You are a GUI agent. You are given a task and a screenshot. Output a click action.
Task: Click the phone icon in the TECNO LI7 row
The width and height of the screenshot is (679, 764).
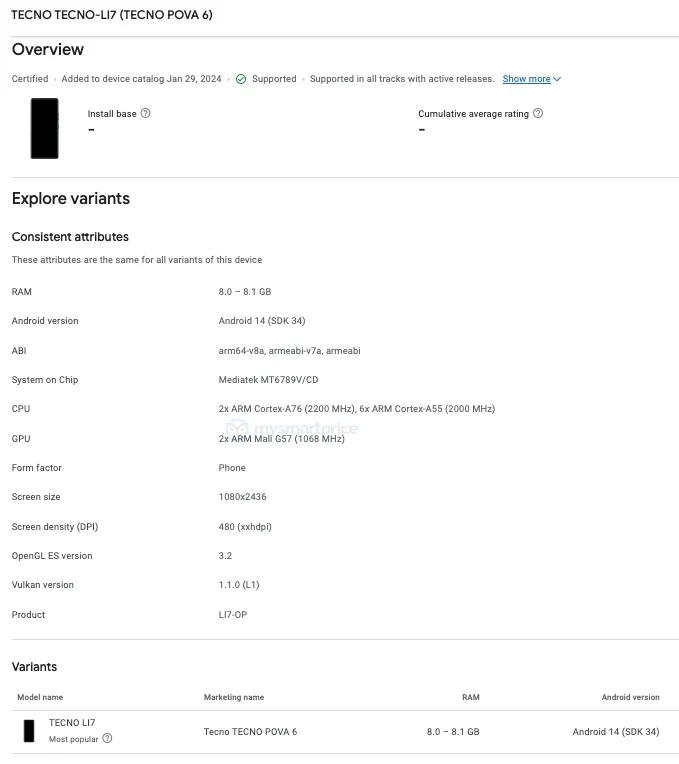(x=29, y=731)
